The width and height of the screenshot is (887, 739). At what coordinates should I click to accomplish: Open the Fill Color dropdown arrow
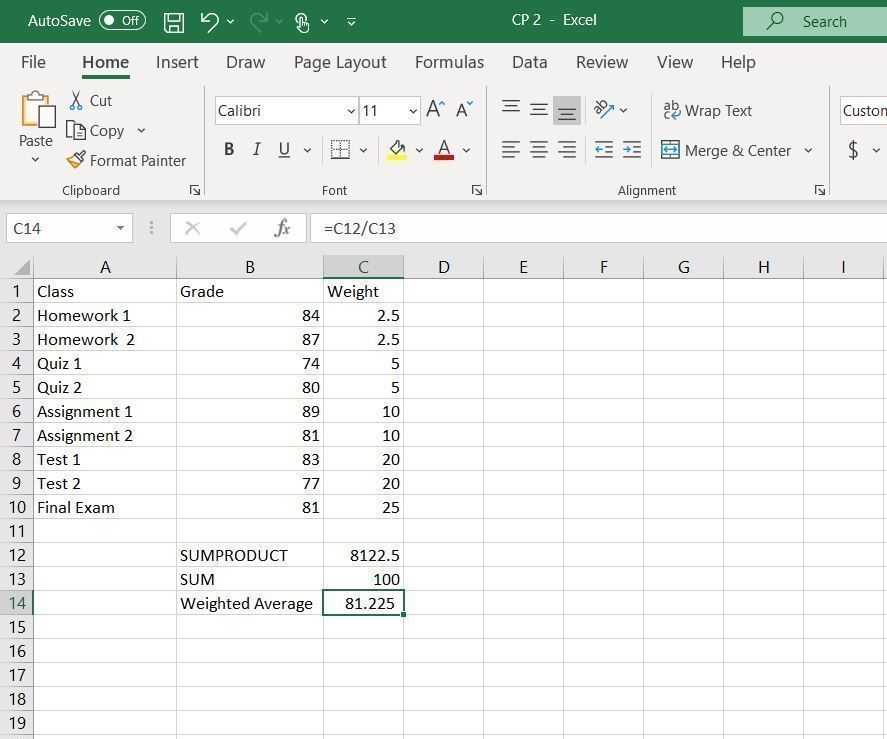click(417, 150)
